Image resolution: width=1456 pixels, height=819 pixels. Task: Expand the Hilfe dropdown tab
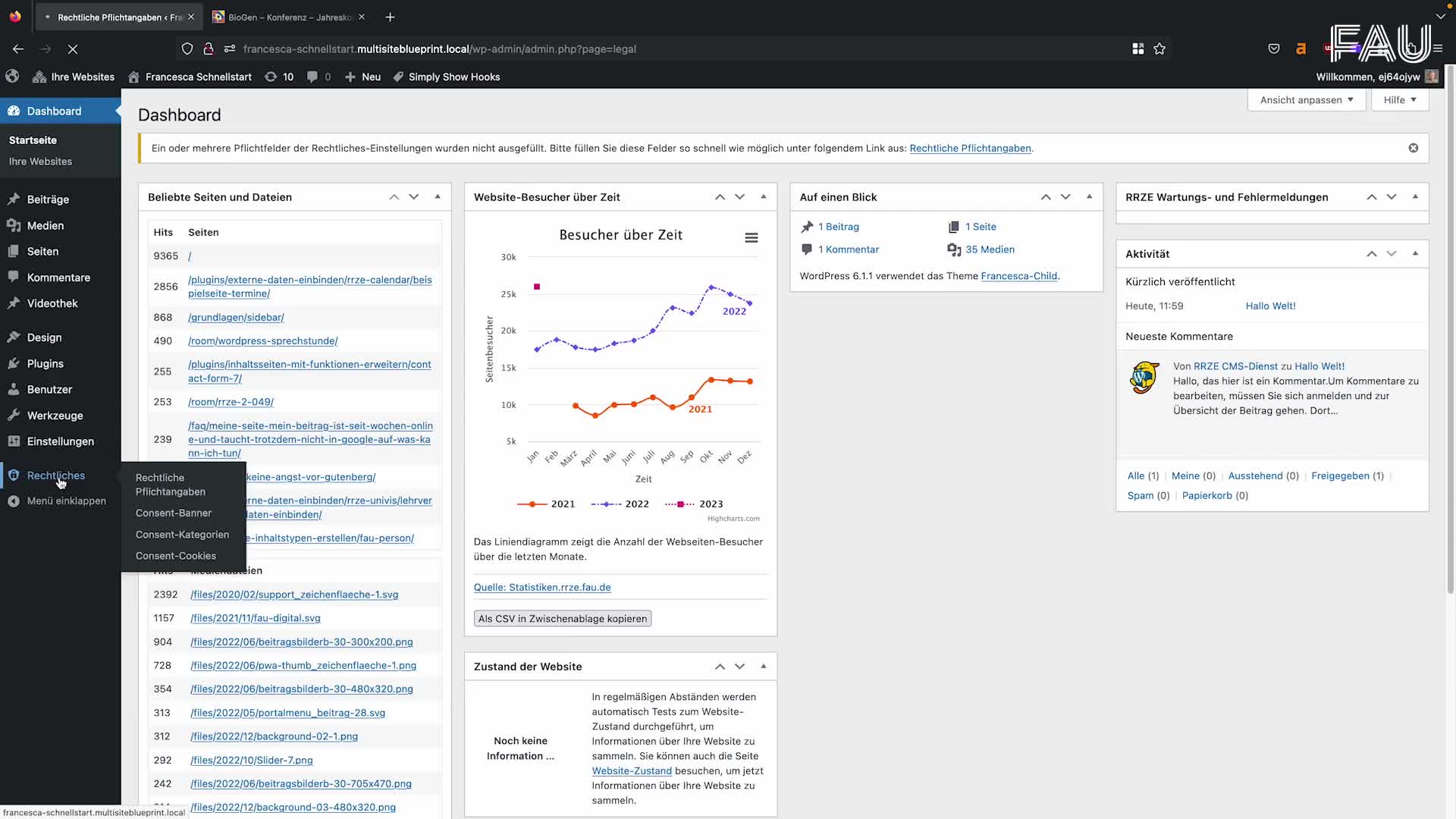(x=1399, y=100)
